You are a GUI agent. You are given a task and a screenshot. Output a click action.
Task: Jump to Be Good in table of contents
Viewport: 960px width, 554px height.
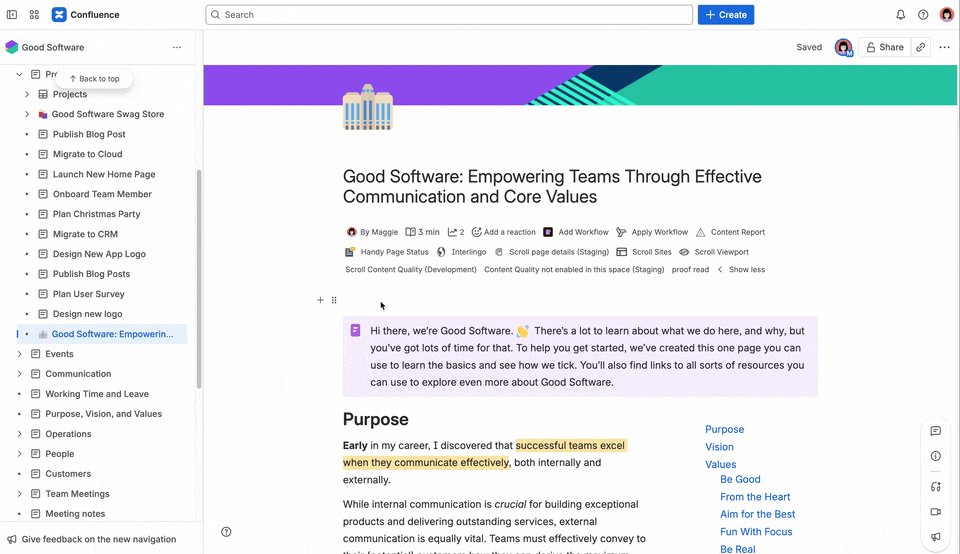[740, 479]
